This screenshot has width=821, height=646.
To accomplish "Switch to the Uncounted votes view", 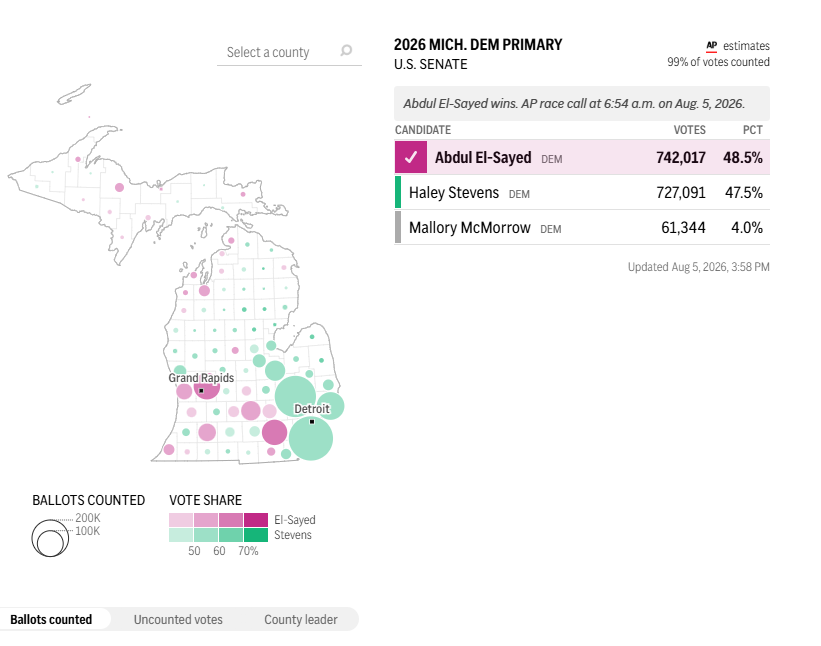I will tap(178, 619).
